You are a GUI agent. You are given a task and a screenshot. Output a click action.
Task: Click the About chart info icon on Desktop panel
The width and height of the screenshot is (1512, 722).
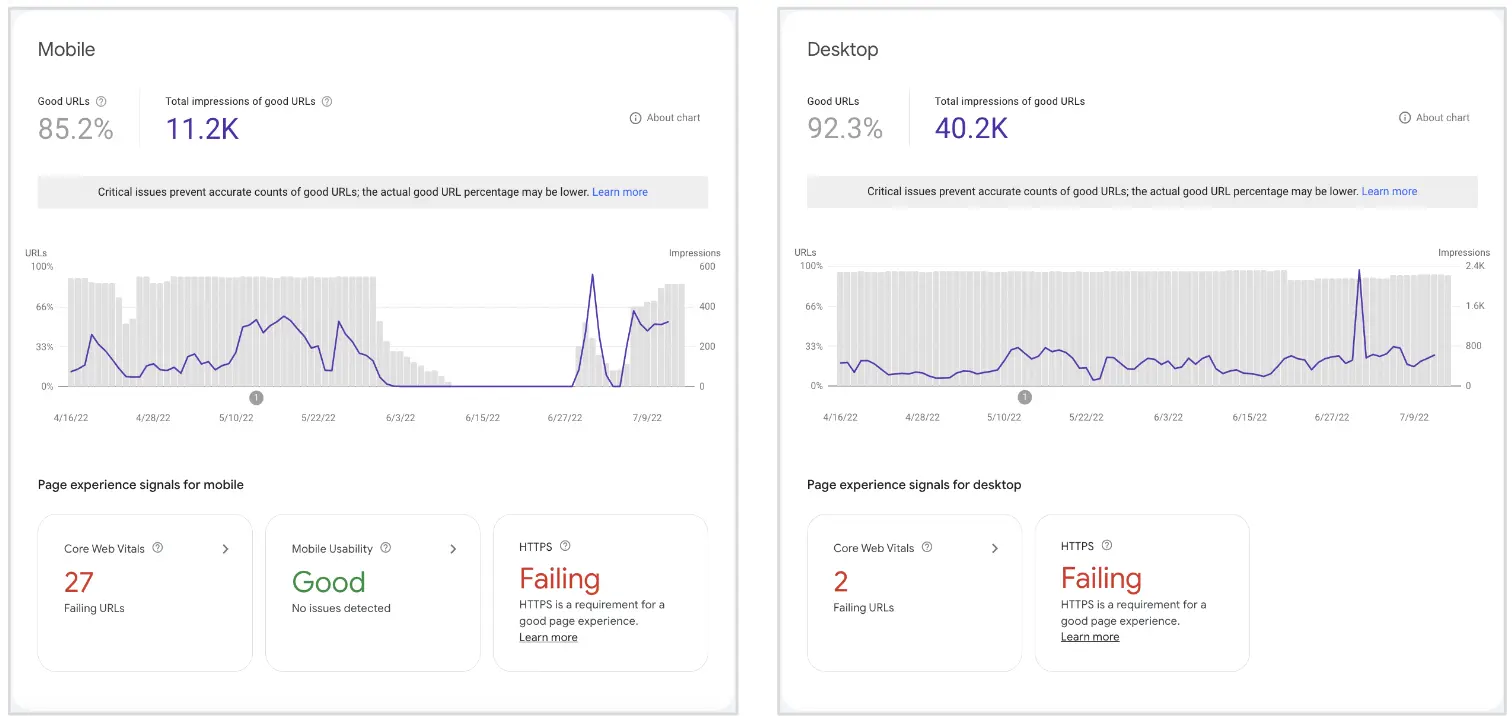(x=1405, y=117)
